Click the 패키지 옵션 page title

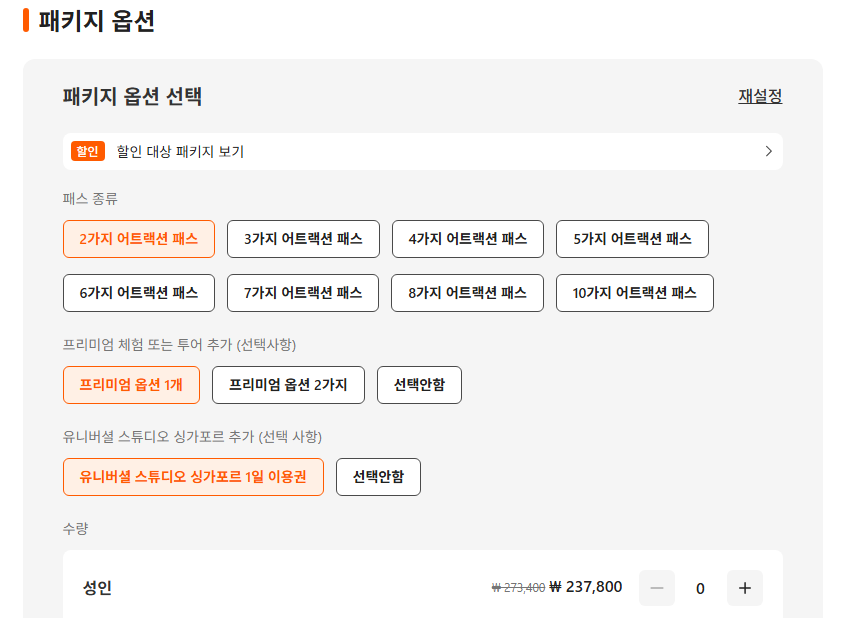(97, 21)
